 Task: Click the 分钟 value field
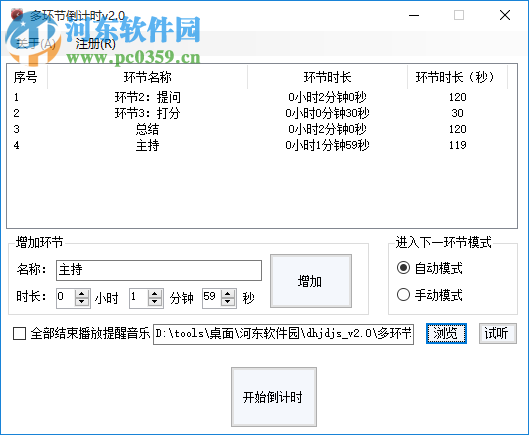pos(139,298)
